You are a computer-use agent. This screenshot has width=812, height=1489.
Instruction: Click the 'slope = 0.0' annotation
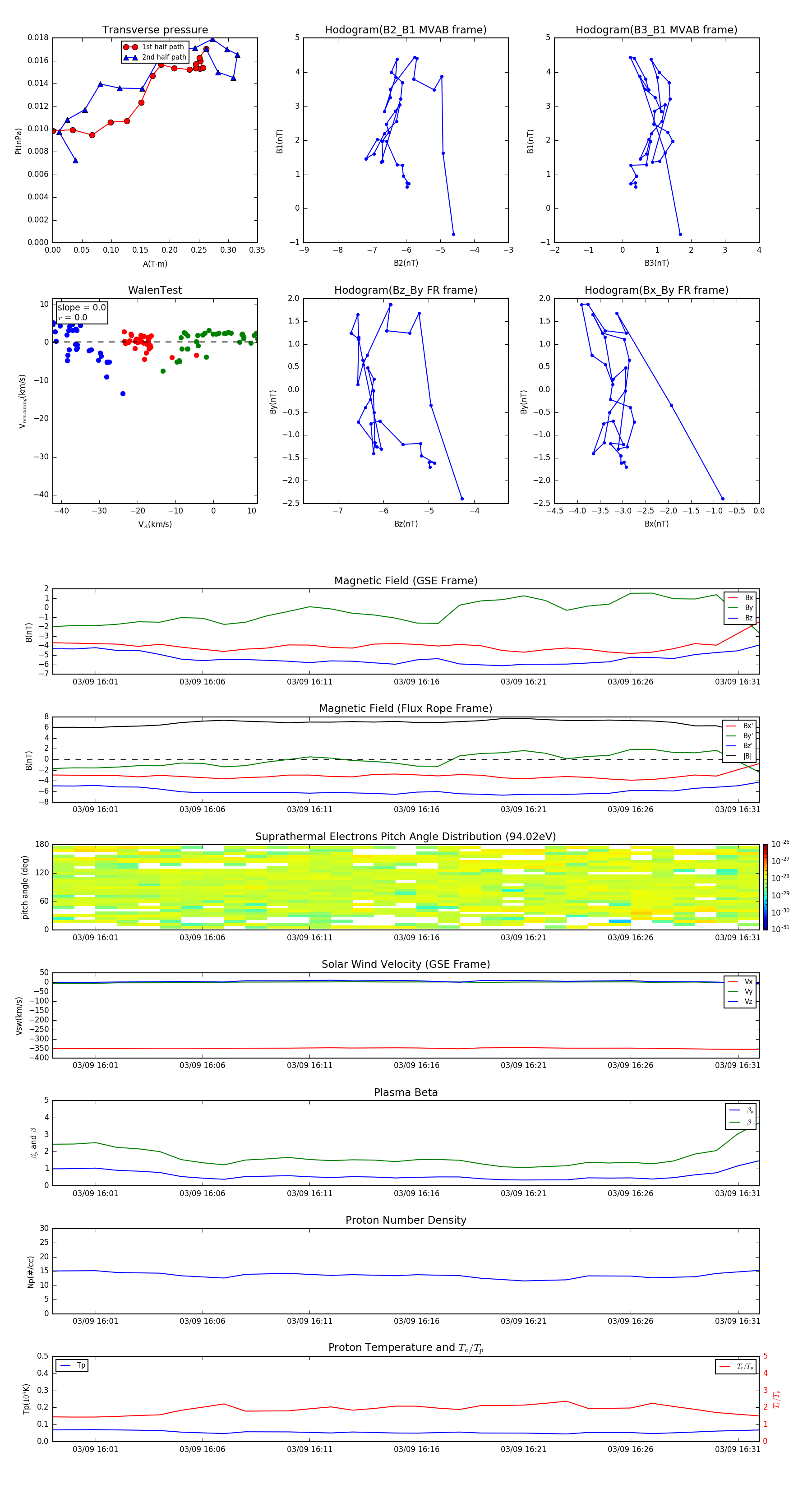pyautogui.click(x=82, y=308)
